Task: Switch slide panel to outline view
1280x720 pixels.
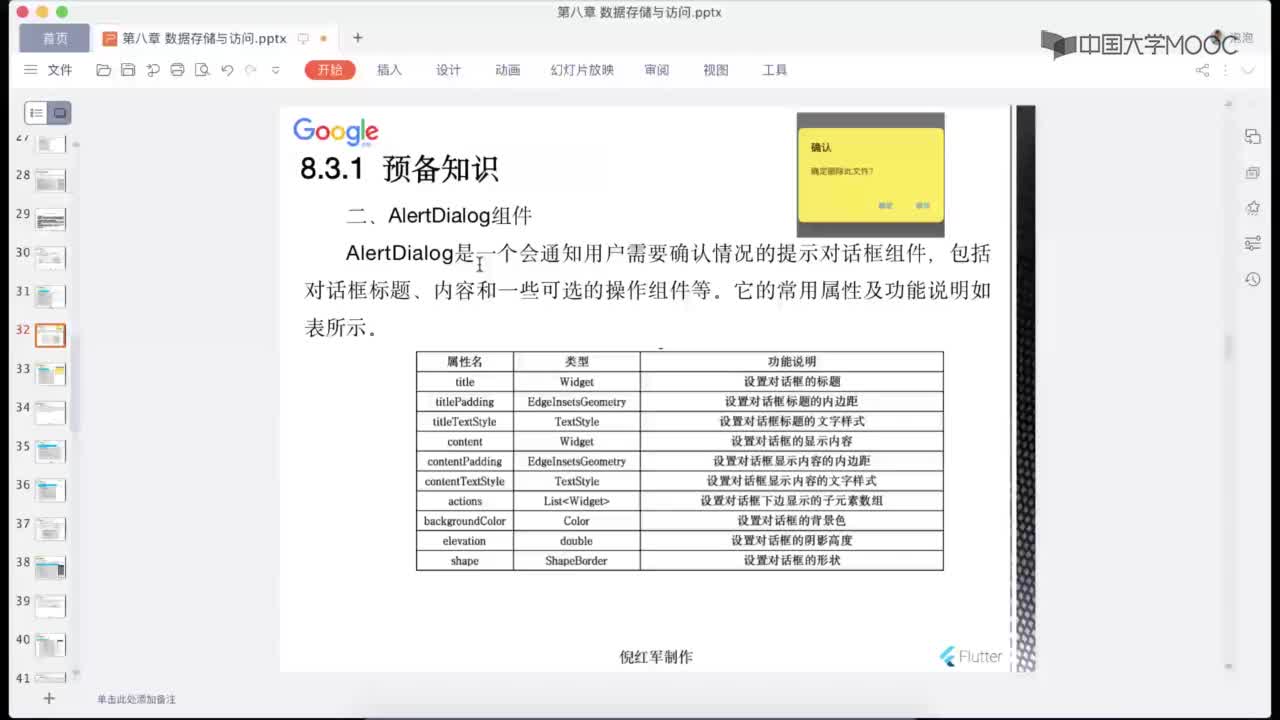Action: (36, 113)
